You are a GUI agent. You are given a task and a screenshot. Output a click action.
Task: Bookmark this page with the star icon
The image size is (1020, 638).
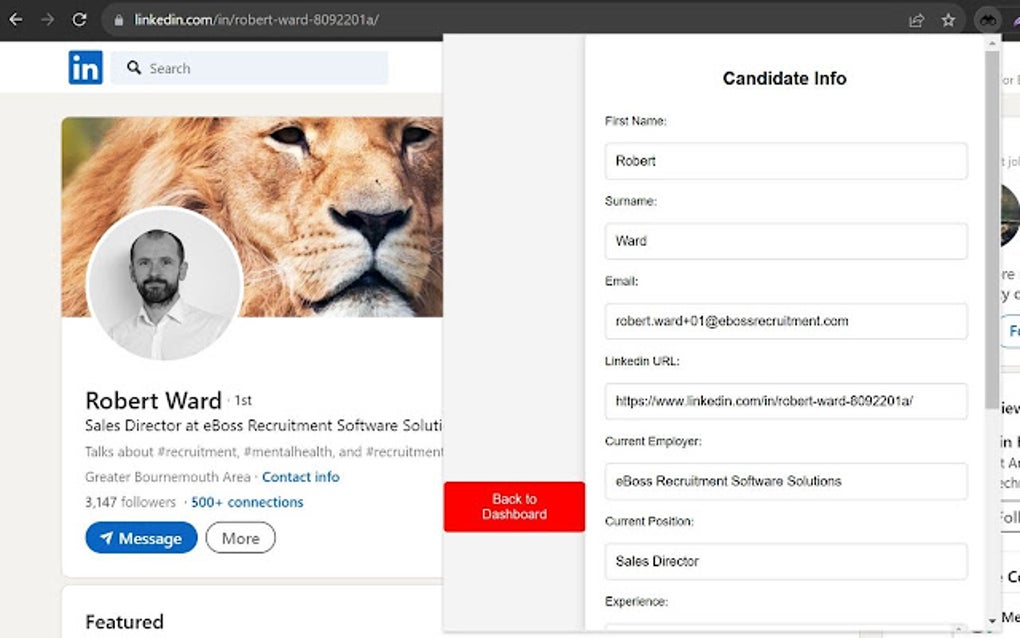(x=948, y=20)
